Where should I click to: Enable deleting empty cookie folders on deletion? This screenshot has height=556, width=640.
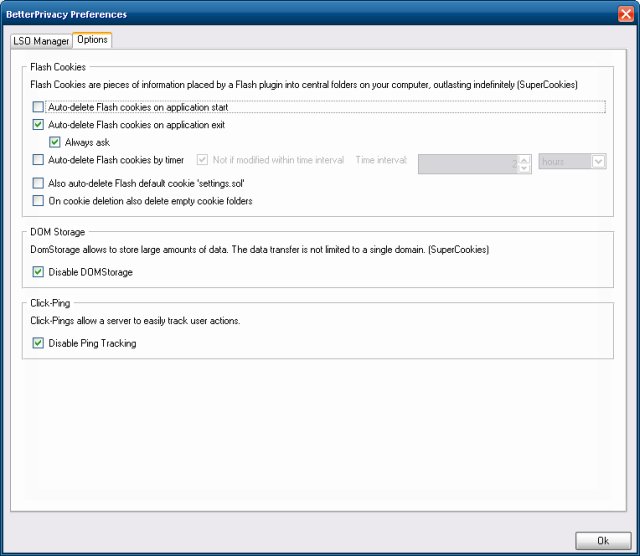click(x=39, y=201)
